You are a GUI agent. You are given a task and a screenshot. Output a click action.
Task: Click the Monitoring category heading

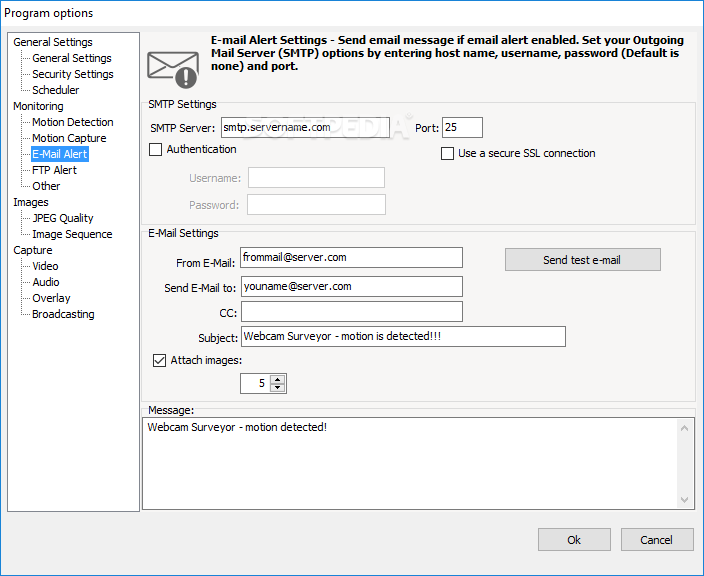point(38,106)
